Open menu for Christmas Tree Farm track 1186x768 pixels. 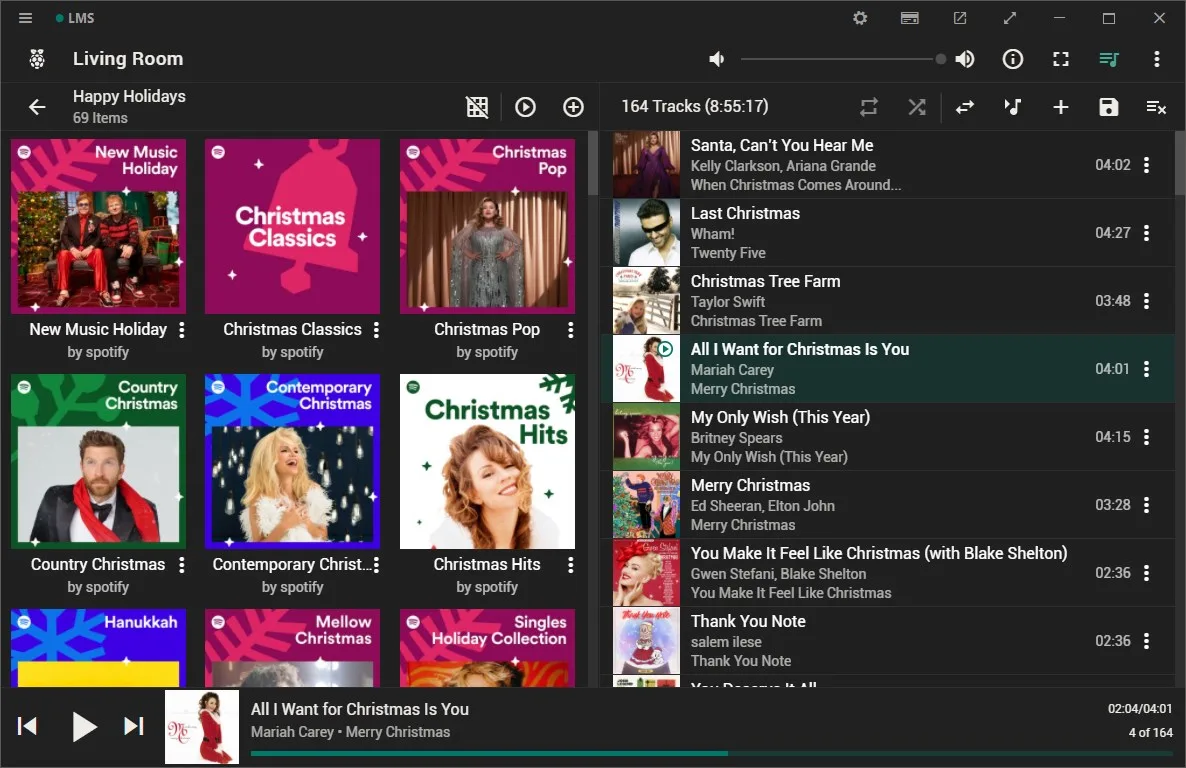click(1147, 301)
